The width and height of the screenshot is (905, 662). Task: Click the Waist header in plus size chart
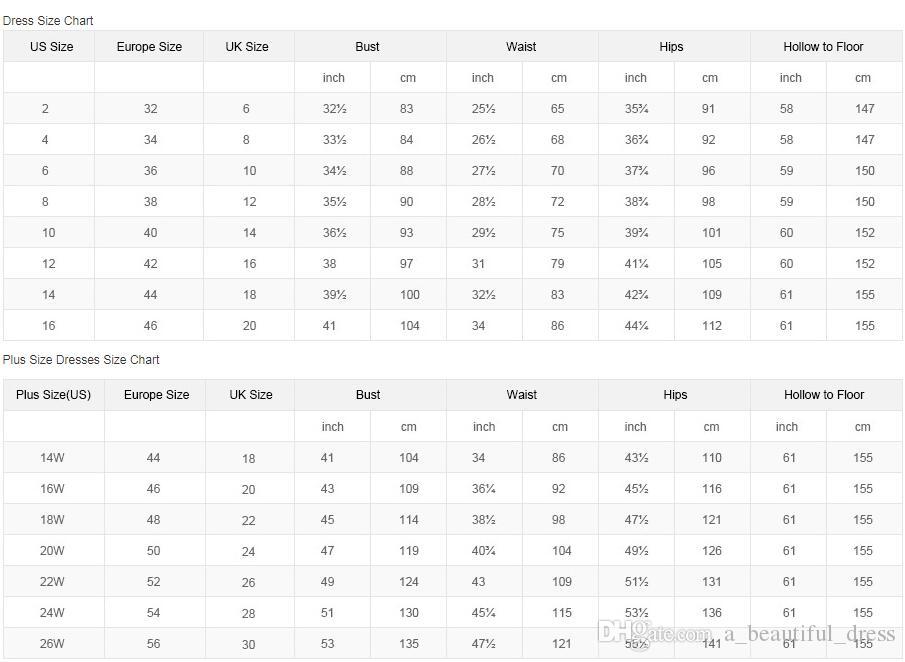tap(522, 395)
